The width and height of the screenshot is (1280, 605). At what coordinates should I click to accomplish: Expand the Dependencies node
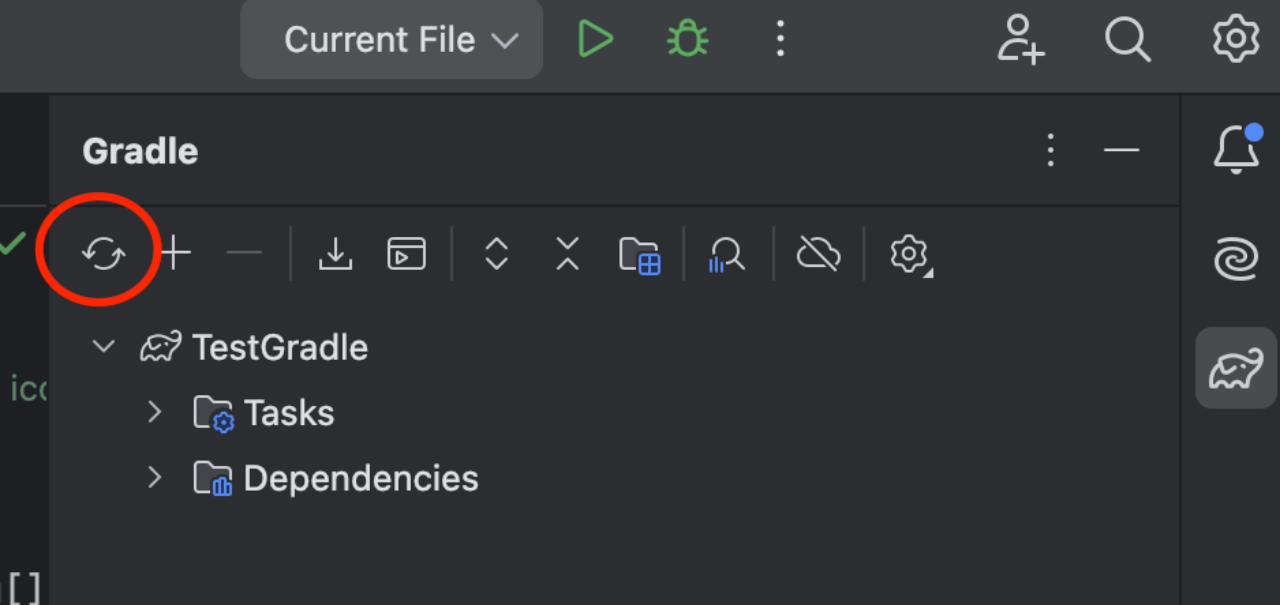point(155,478)
